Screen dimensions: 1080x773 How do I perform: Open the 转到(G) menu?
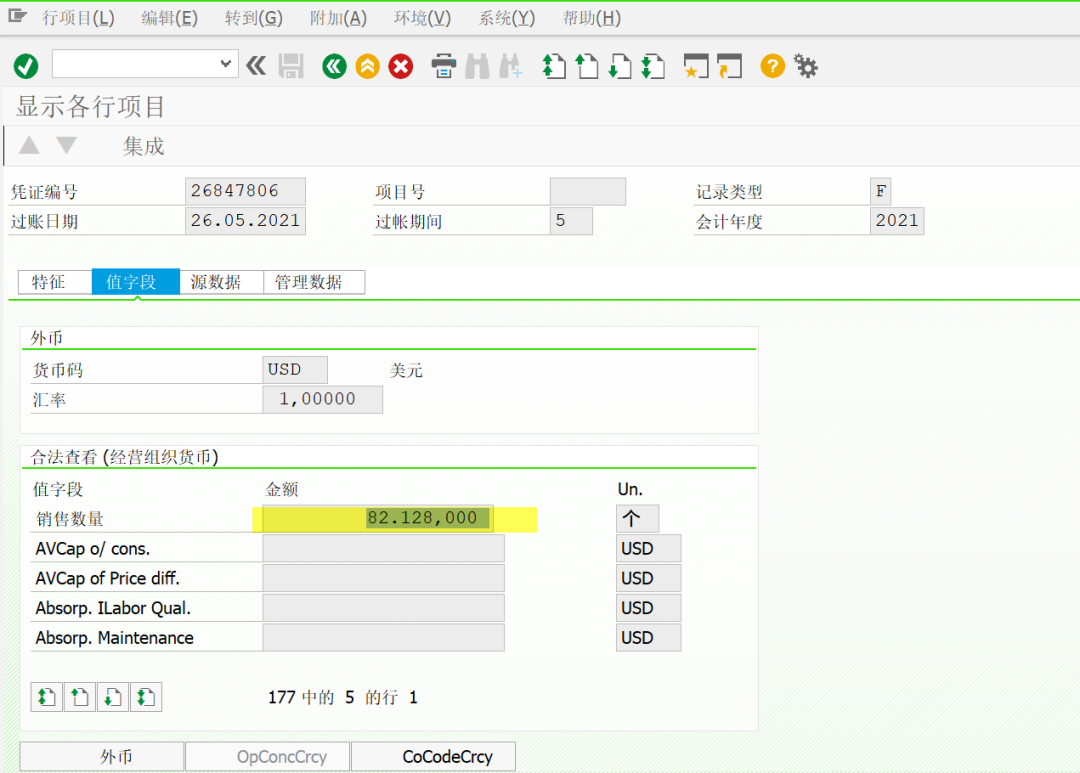(253, 18)
